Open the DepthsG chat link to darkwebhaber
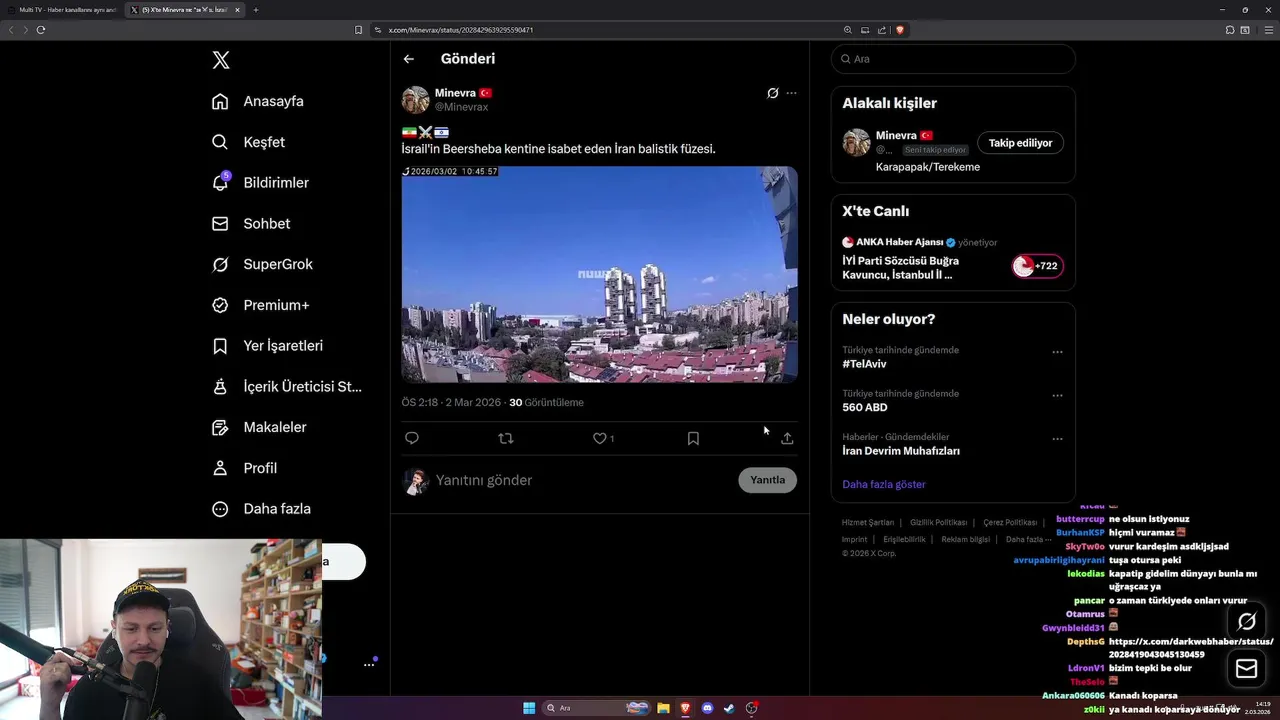 [x=1191, y=648]
